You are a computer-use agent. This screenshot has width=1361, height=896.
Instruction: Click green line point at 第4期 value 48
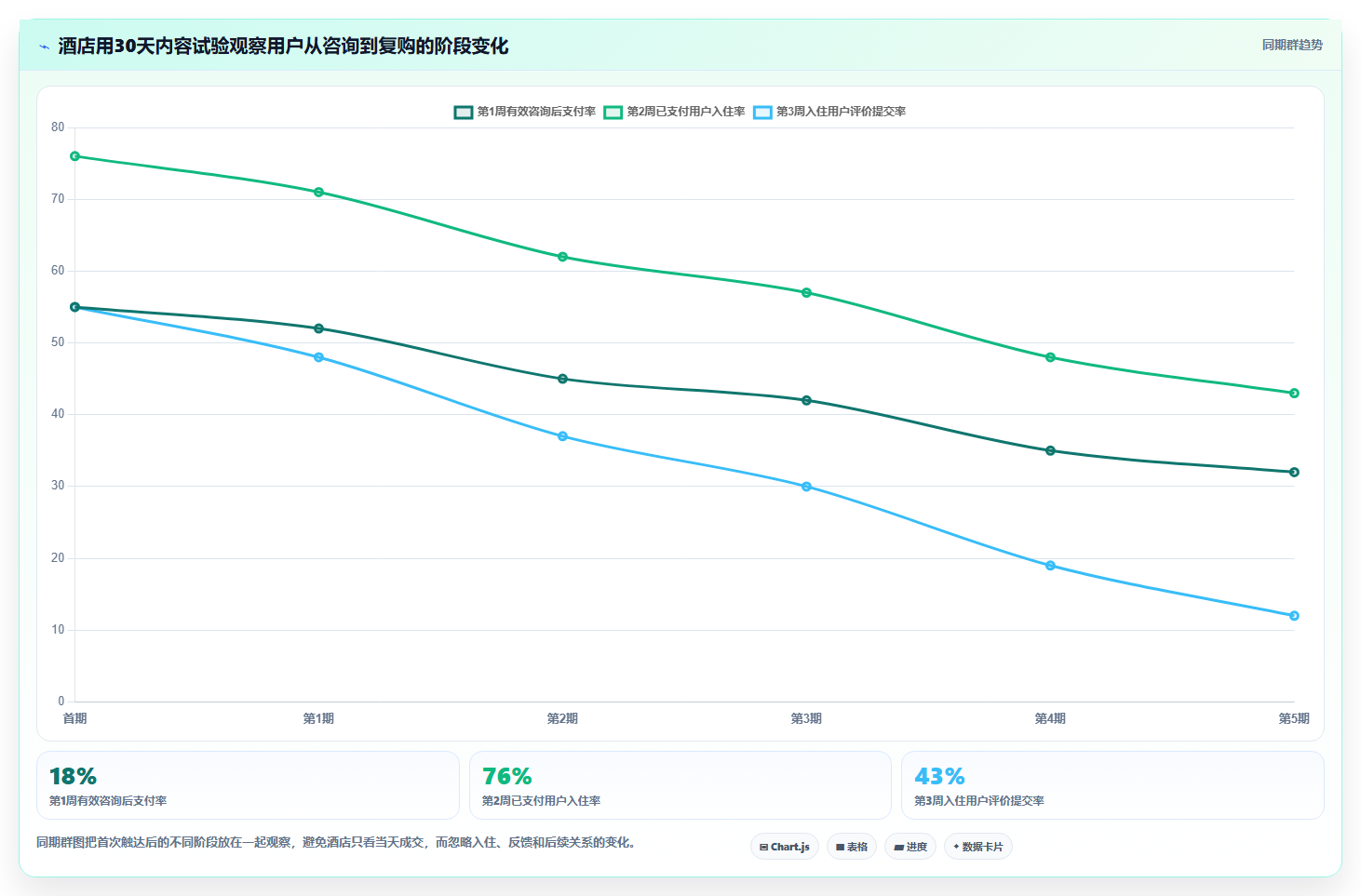[x=1050, y=357]
